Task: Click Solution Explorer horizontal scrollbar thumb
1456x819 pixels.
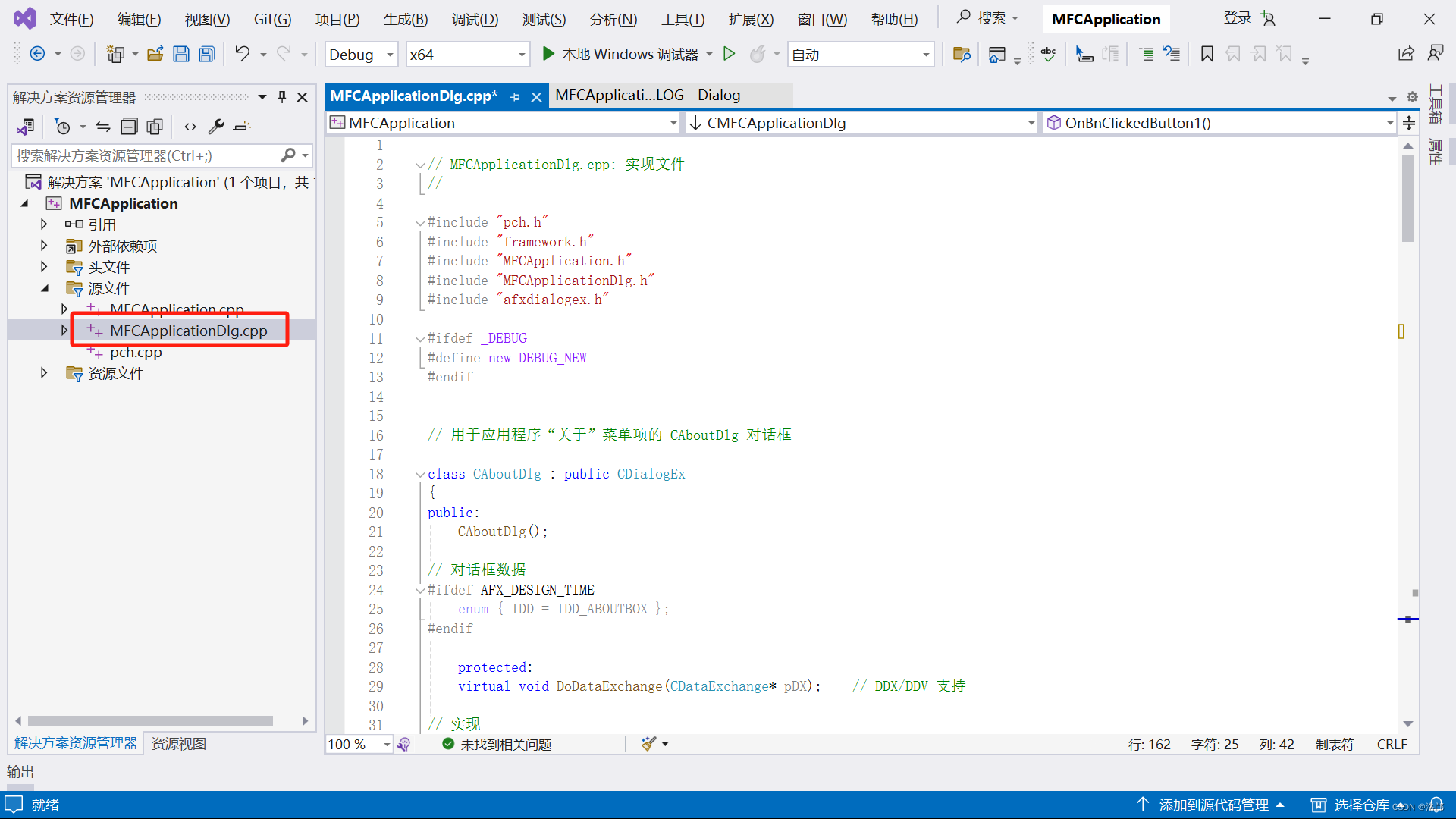Action: [x=150, y=721]
